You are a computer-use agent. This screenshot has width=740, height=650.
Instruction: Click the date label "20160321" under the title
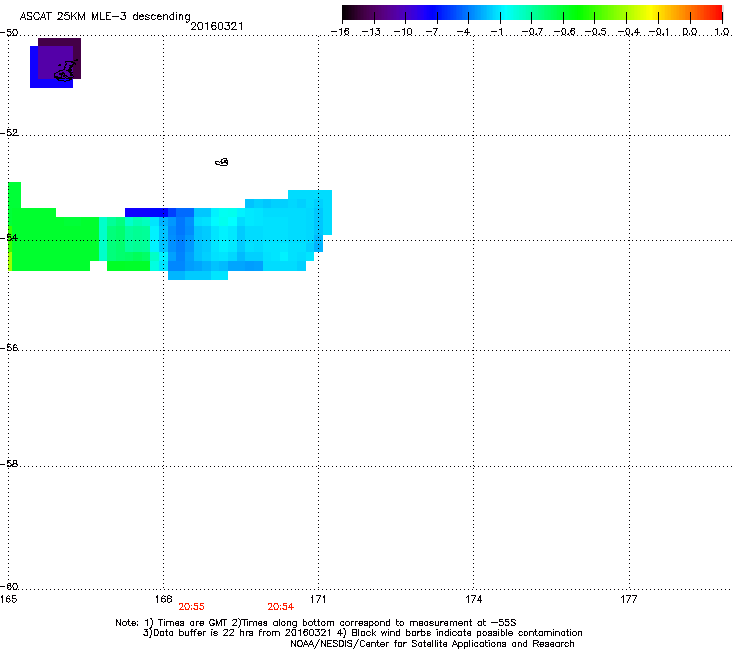pos(217,26)
